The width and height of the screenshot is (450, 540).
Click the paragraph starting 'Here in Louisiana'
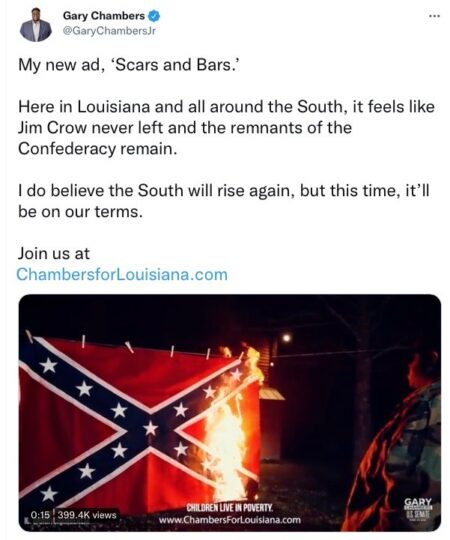[226, 127]
